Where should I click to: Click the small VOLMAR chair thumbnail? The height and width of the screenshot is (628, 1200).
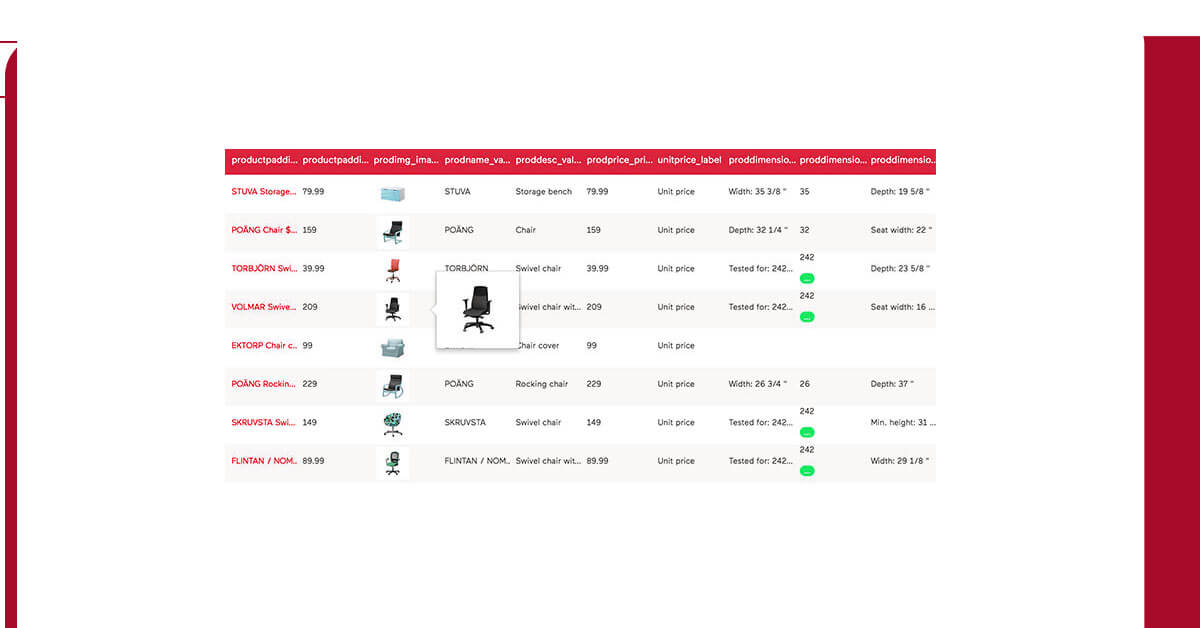pyautogui.click(x=392, y=308)
